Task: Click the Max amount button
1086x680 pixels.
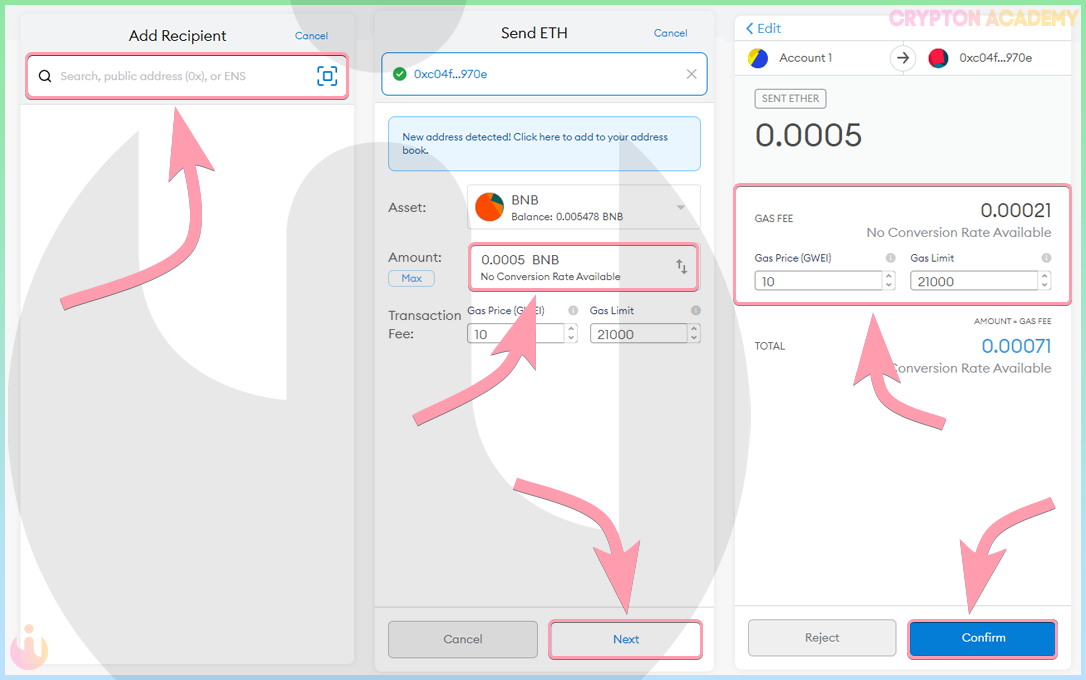Action: pyautogui.click(x=411, y=278)
